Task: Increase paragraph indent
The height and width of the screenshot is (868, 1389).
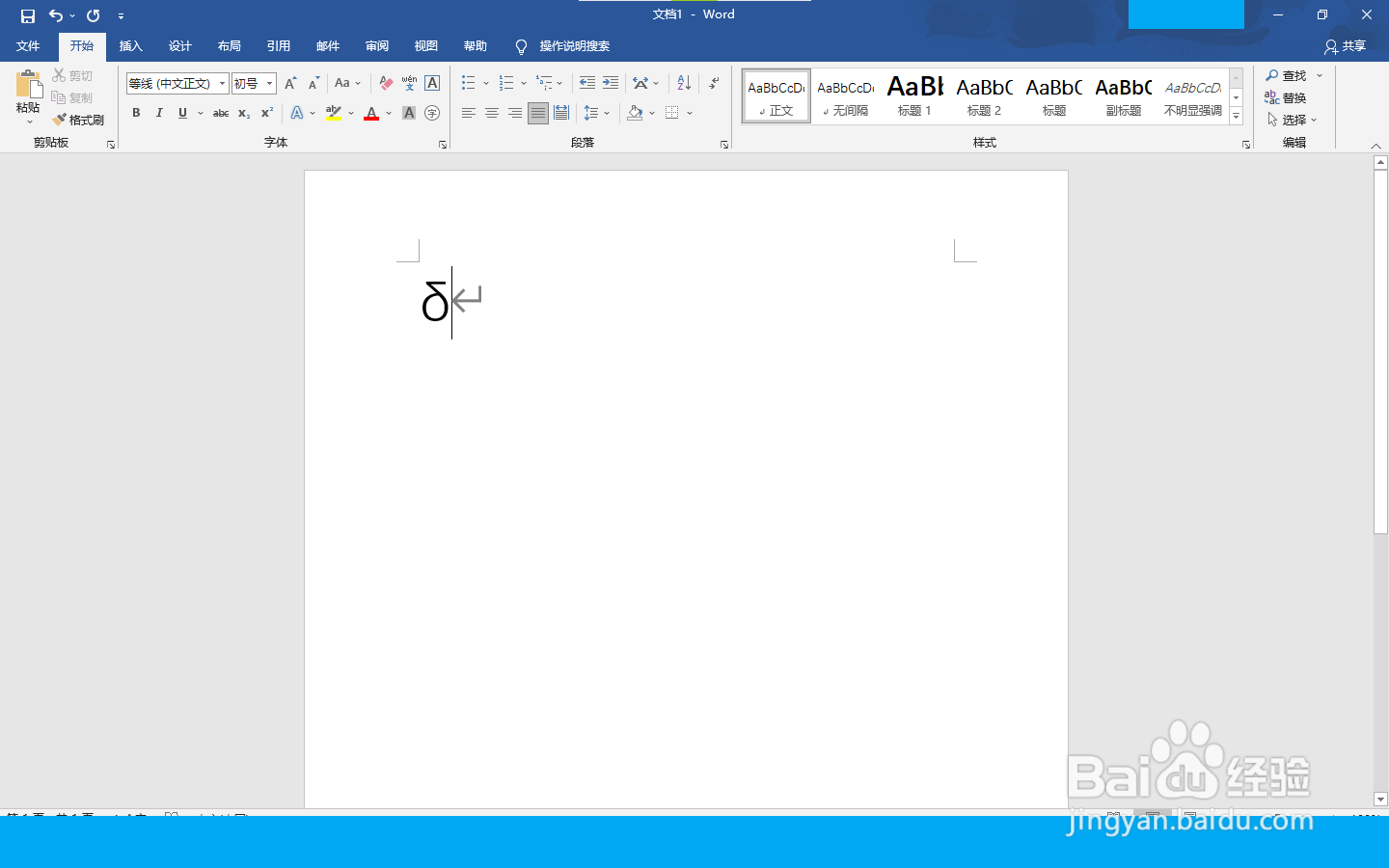Action: [x=611, y=83]
